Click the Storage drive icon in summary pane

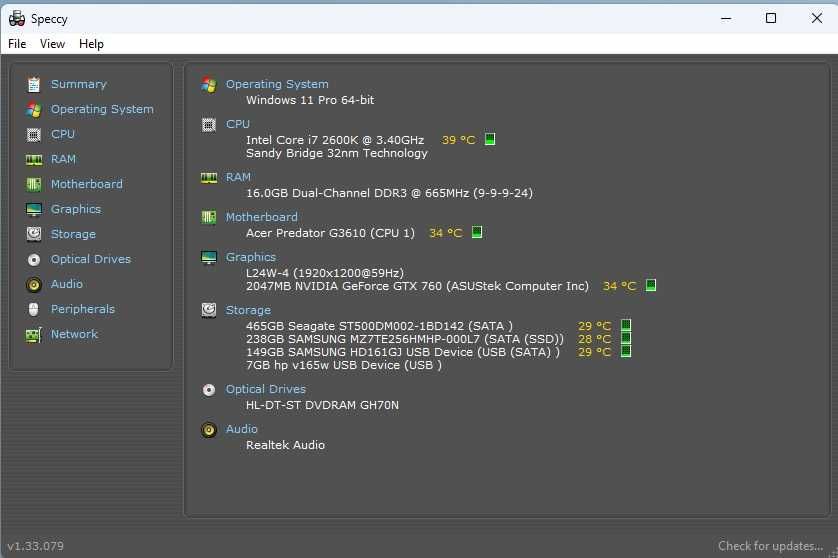click(x=209, y=310)
